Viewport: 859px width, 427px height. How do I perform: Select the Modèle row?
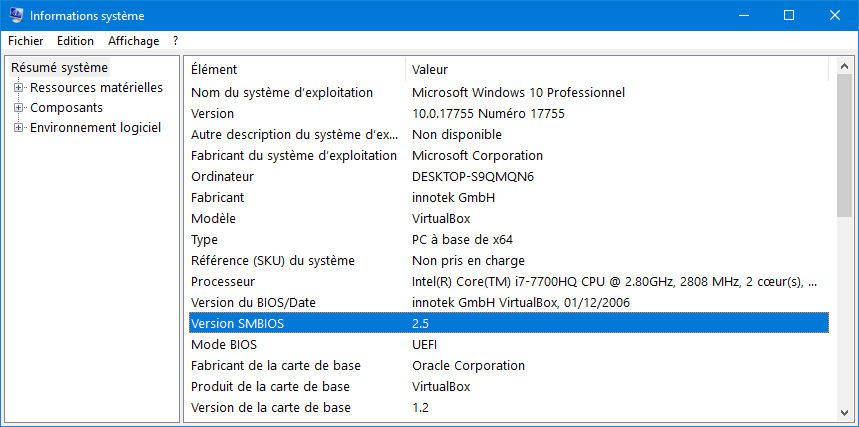click(509, 219)
